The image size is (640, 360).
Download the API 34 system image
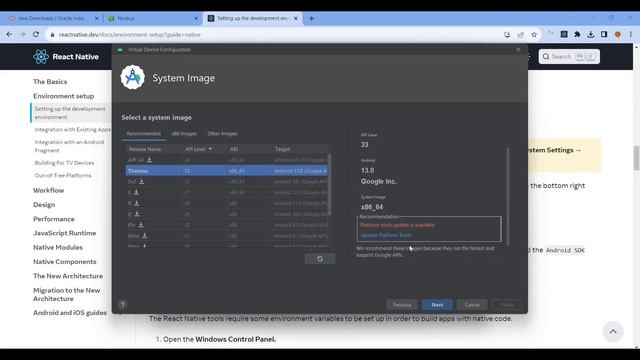point(149,160)
